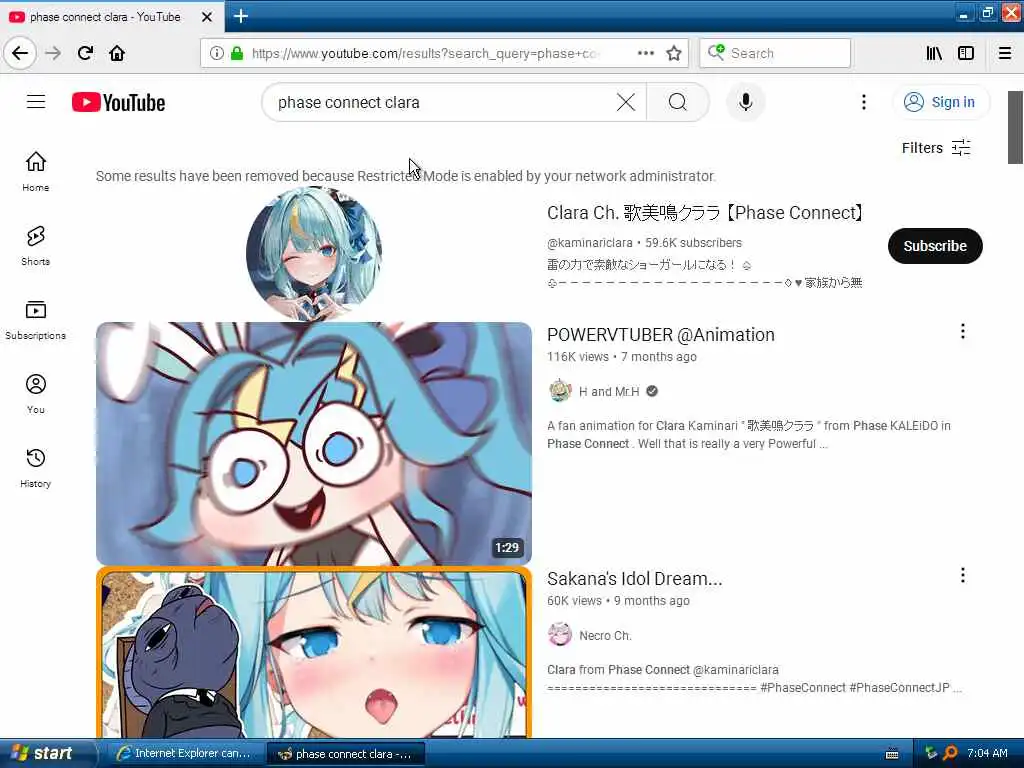Click the orange magnifier tray icon
The height and width of the screenshot is (768, 1024).
(950, 753)
